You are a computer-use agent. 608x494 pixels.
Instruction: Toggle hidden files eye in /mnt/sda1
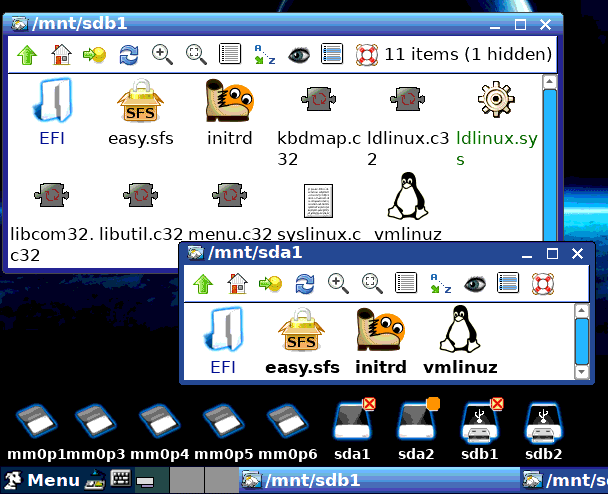click(x=475, y=284)
